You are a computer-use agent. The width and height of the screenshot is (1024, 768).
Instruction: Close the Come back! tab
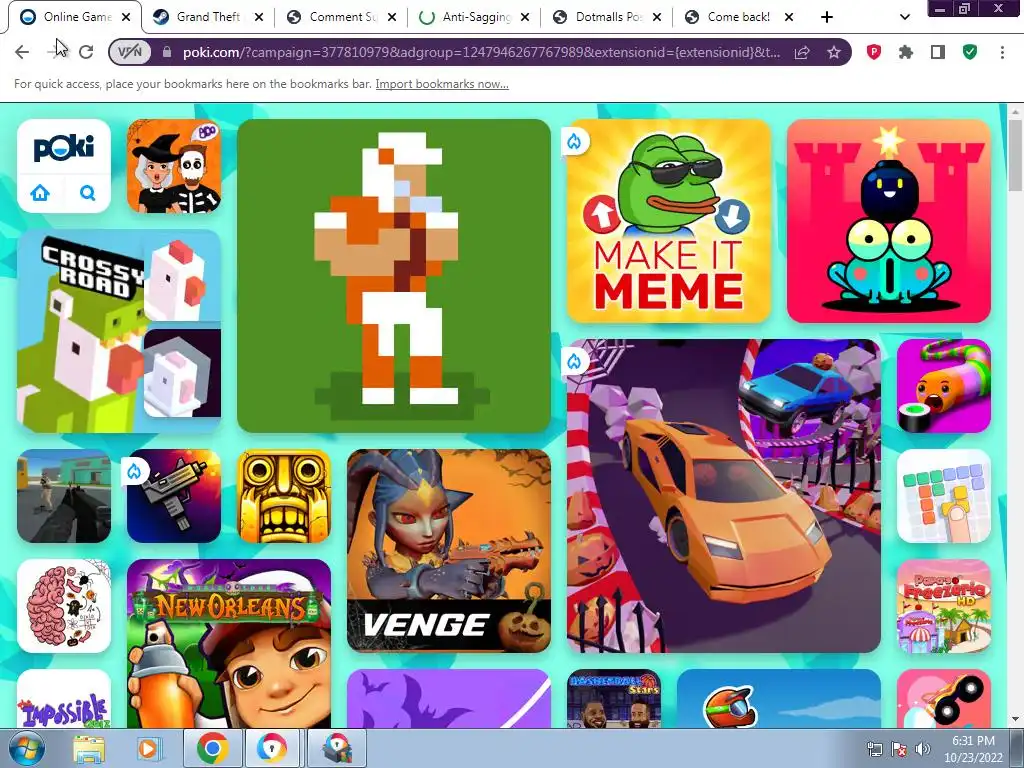(789, 17)
